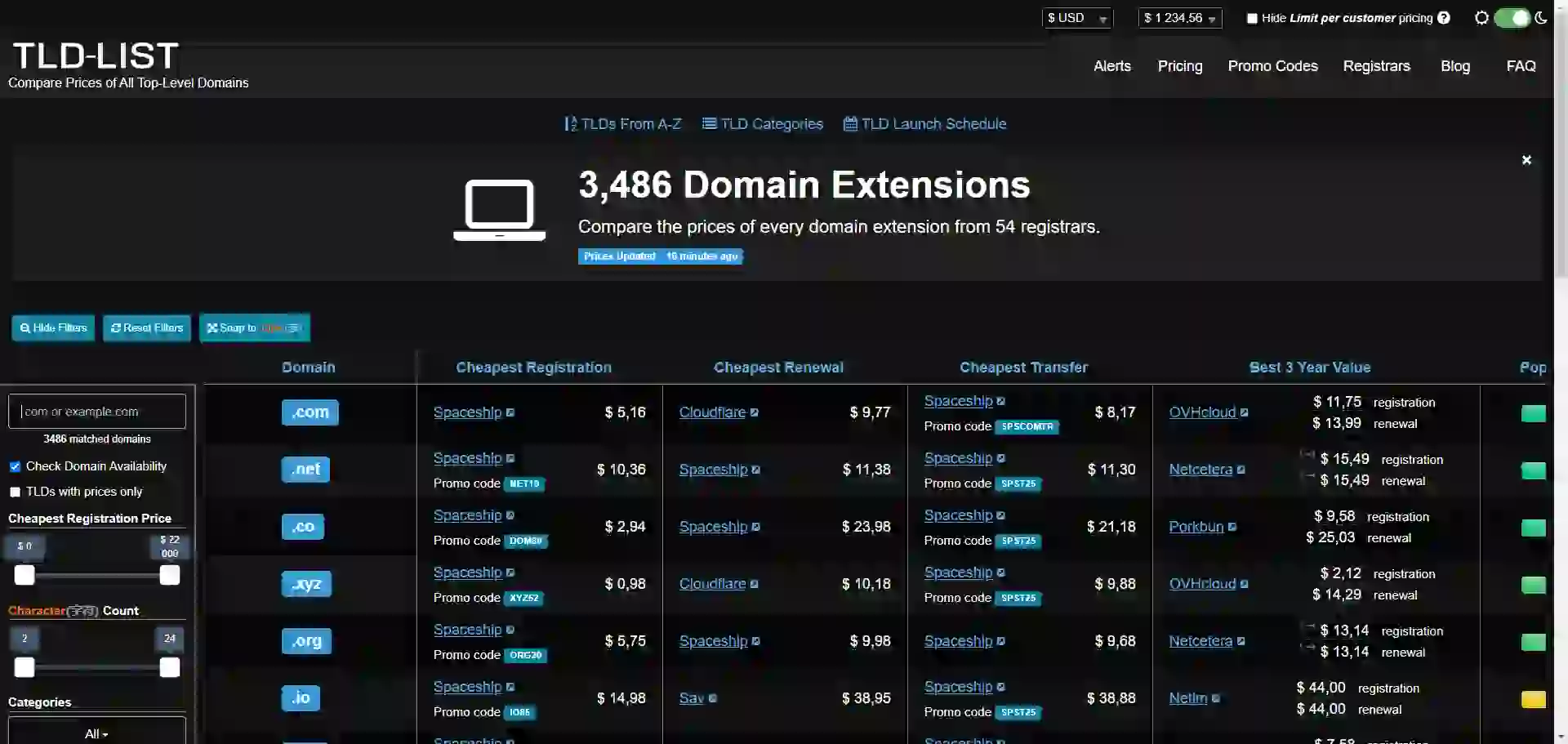Click the laptop icon in the banner

click(x=499, y=210)
